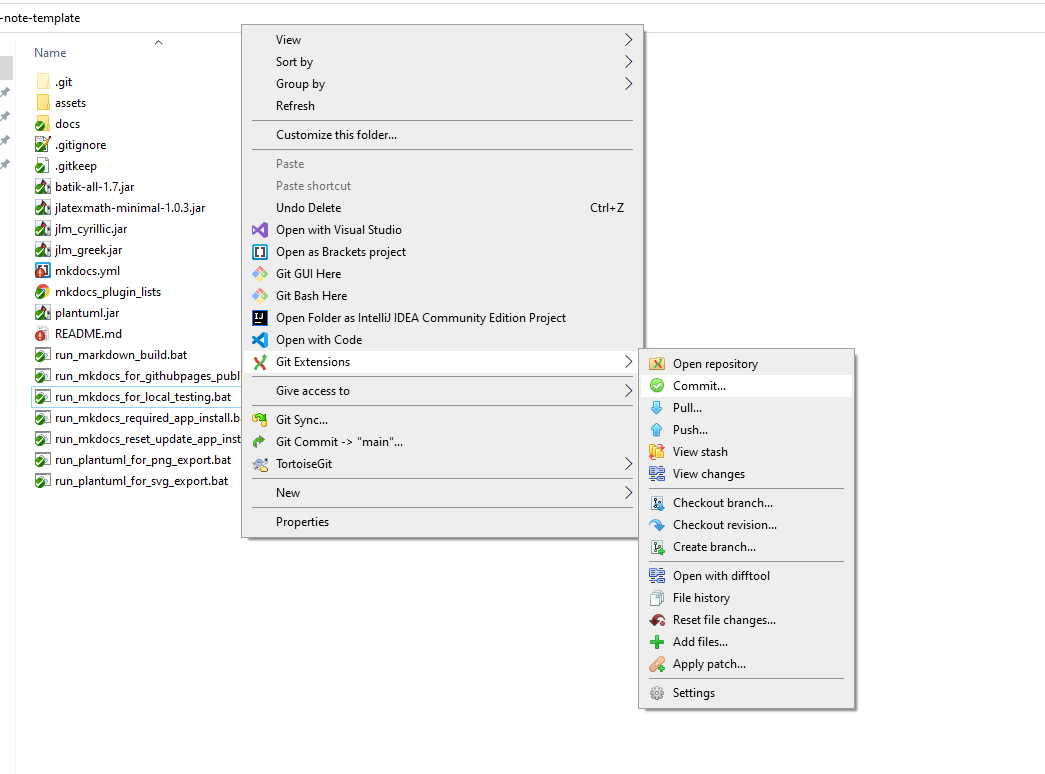Click the Git Commit main arrow icon

(260, 441)
